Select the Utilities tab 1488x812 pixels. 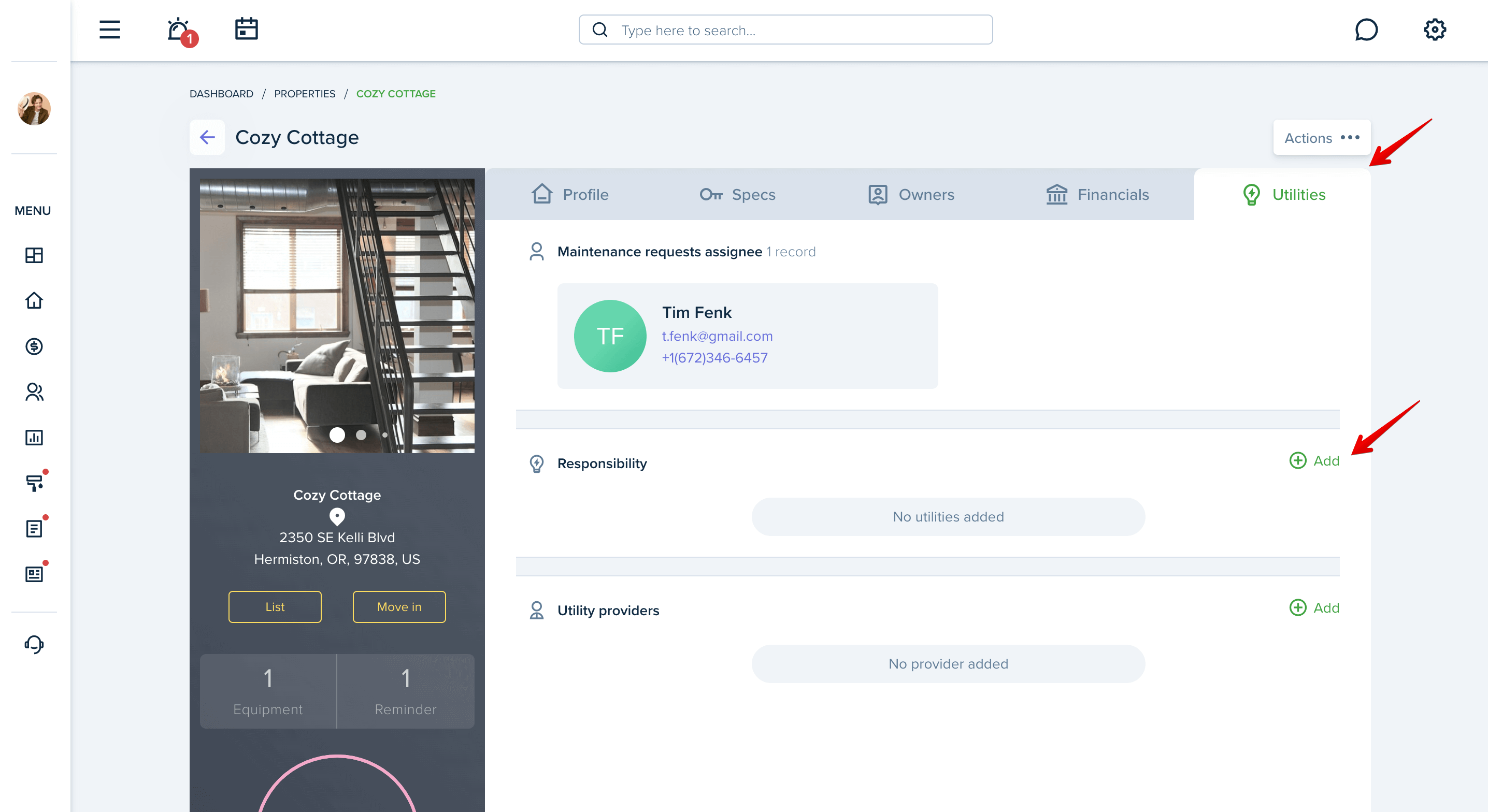[1282, 194]
